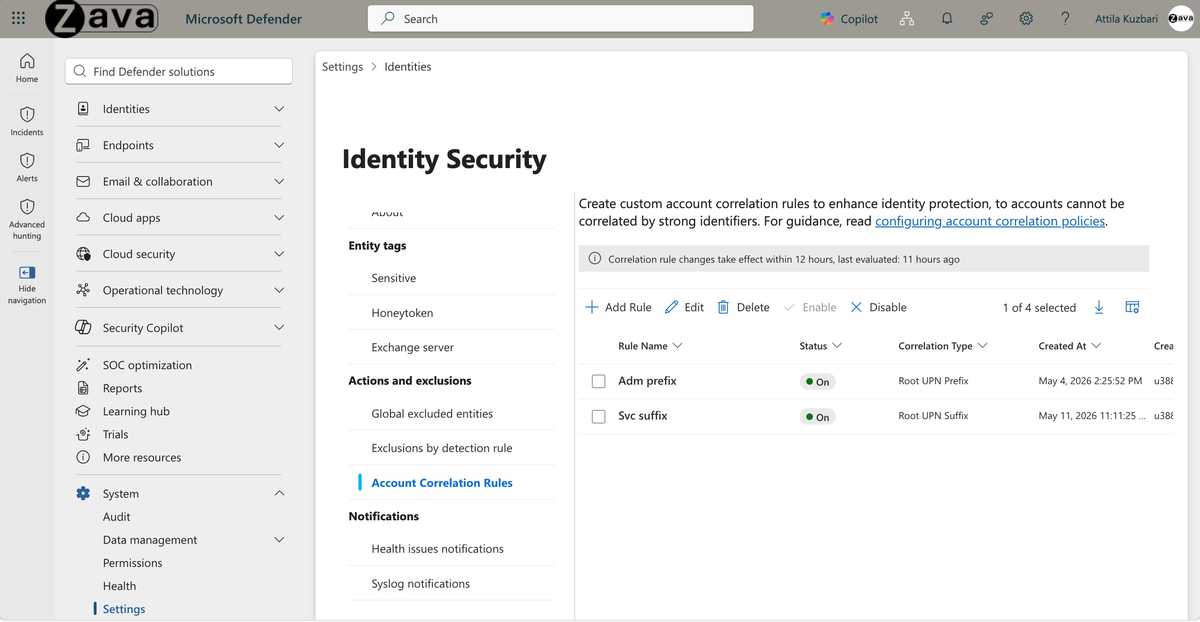Click the Cloud security globe icon

coord(84,254)
